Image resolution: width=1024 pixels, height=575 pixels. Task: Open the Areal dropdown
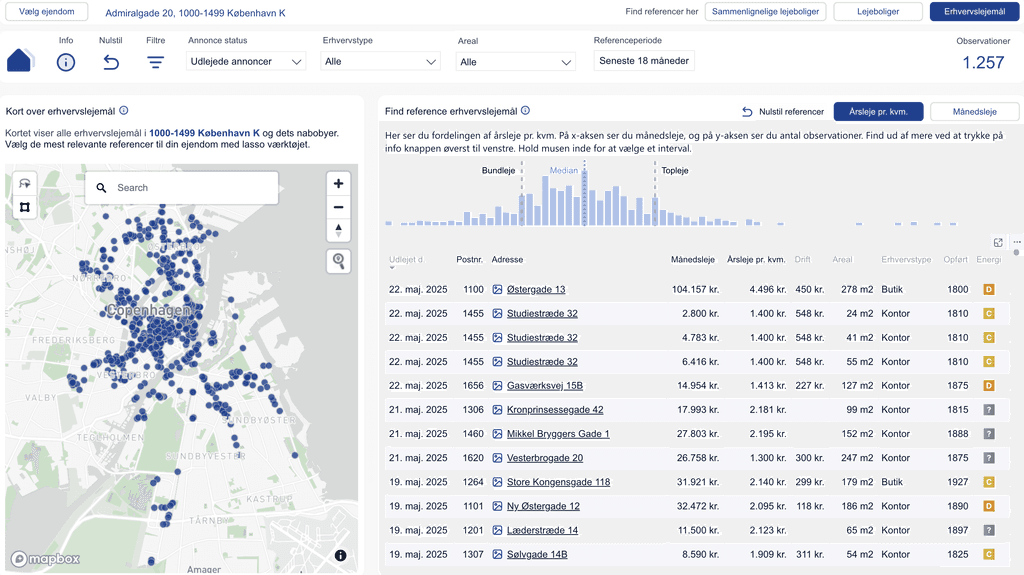[515, 62]
